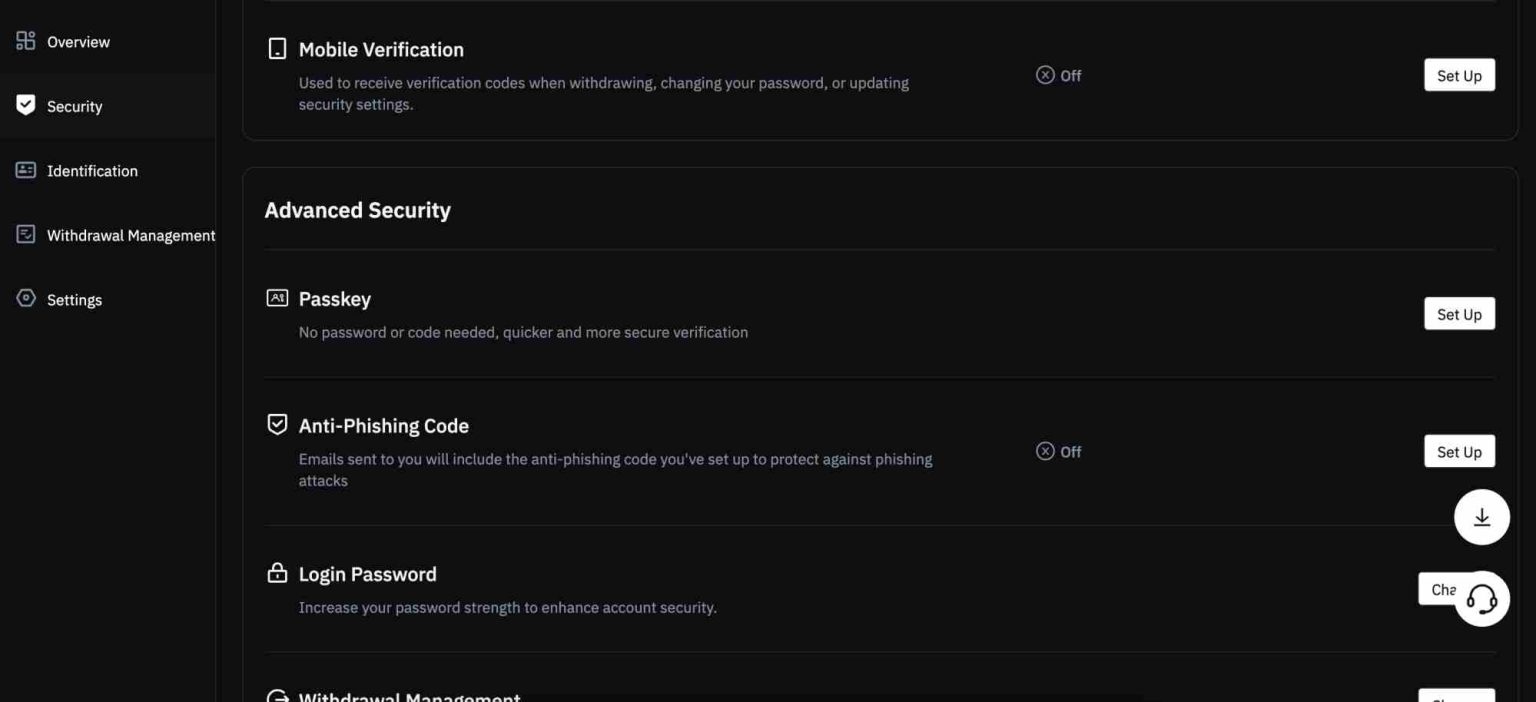The image size is (1536, 702).
Task: Click the Passkey icon
Action: (276, 297)
